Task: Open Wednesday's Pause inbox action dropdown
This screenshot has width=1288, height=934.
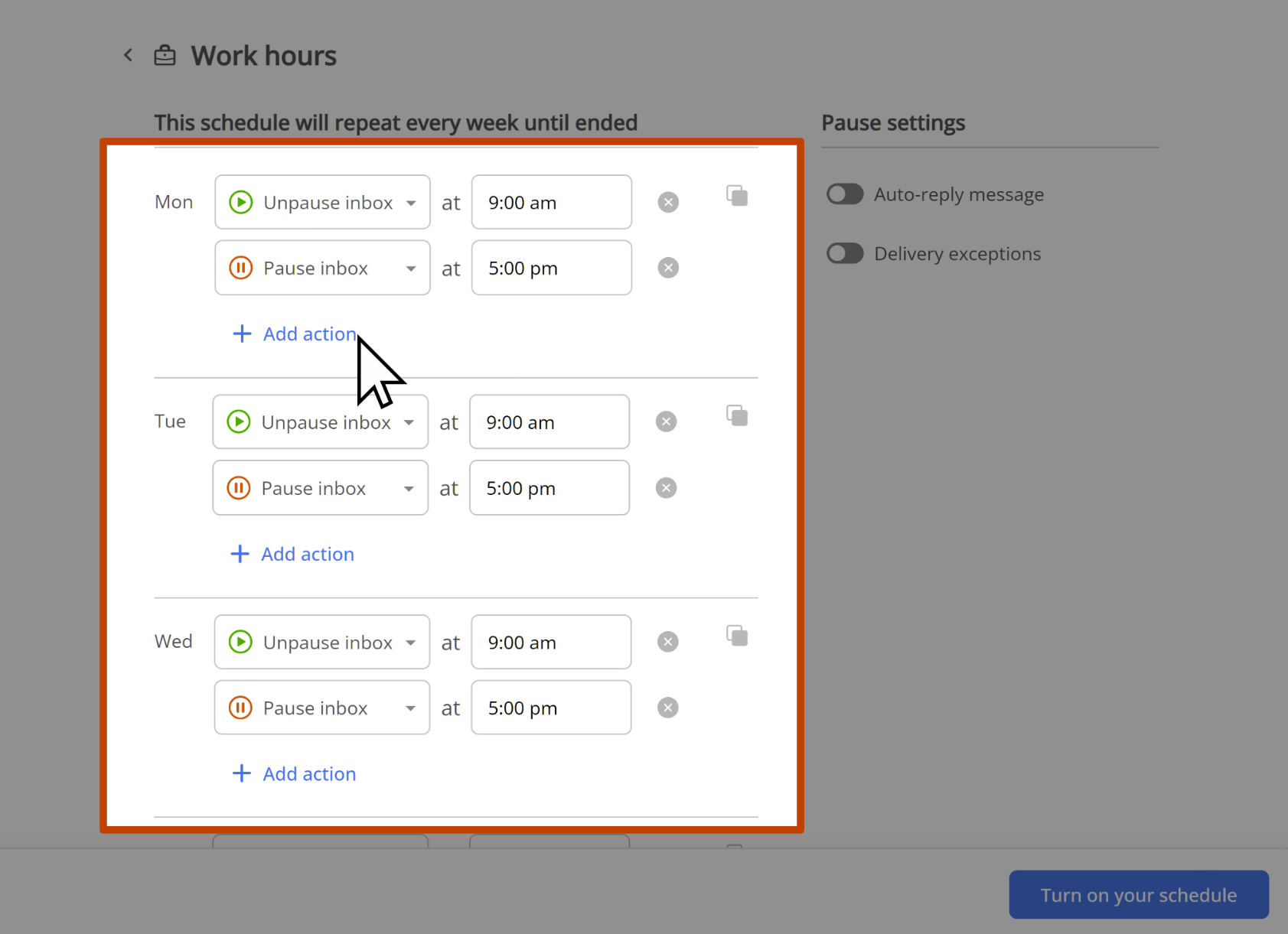Action: [x=321, y=708]
